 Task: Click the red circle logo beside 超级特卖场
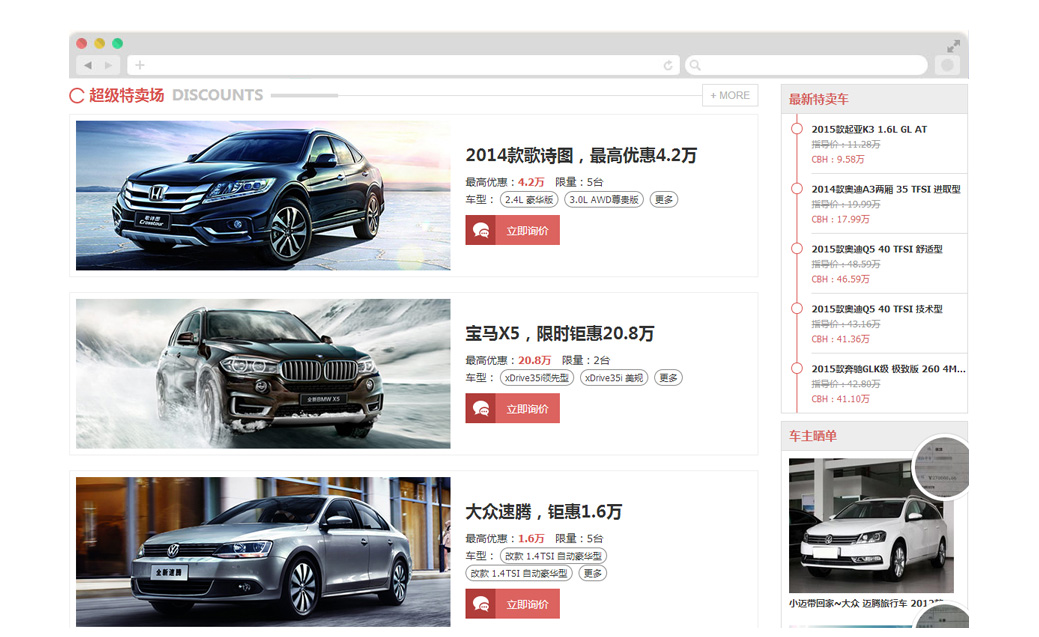tap(77, 95)
